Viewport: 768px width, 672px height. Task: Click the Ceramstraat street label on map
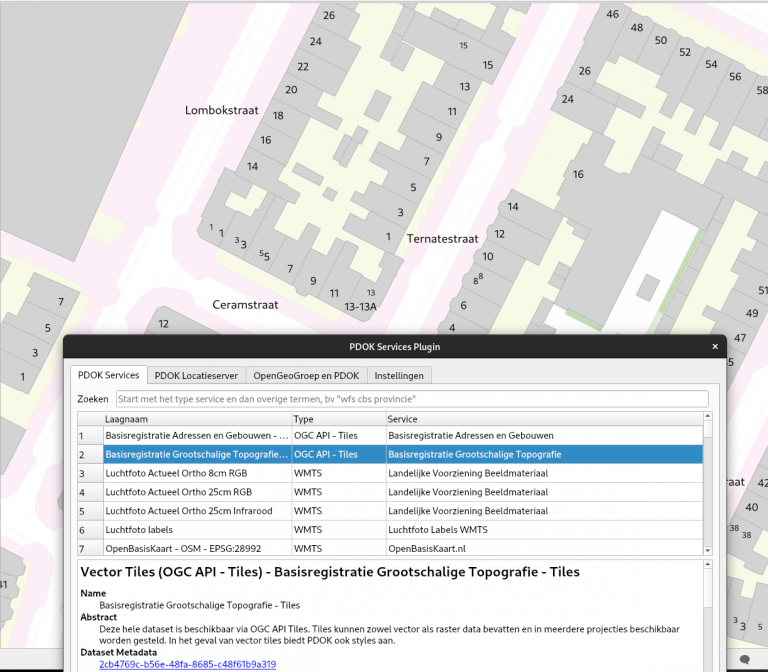[245, 305]
